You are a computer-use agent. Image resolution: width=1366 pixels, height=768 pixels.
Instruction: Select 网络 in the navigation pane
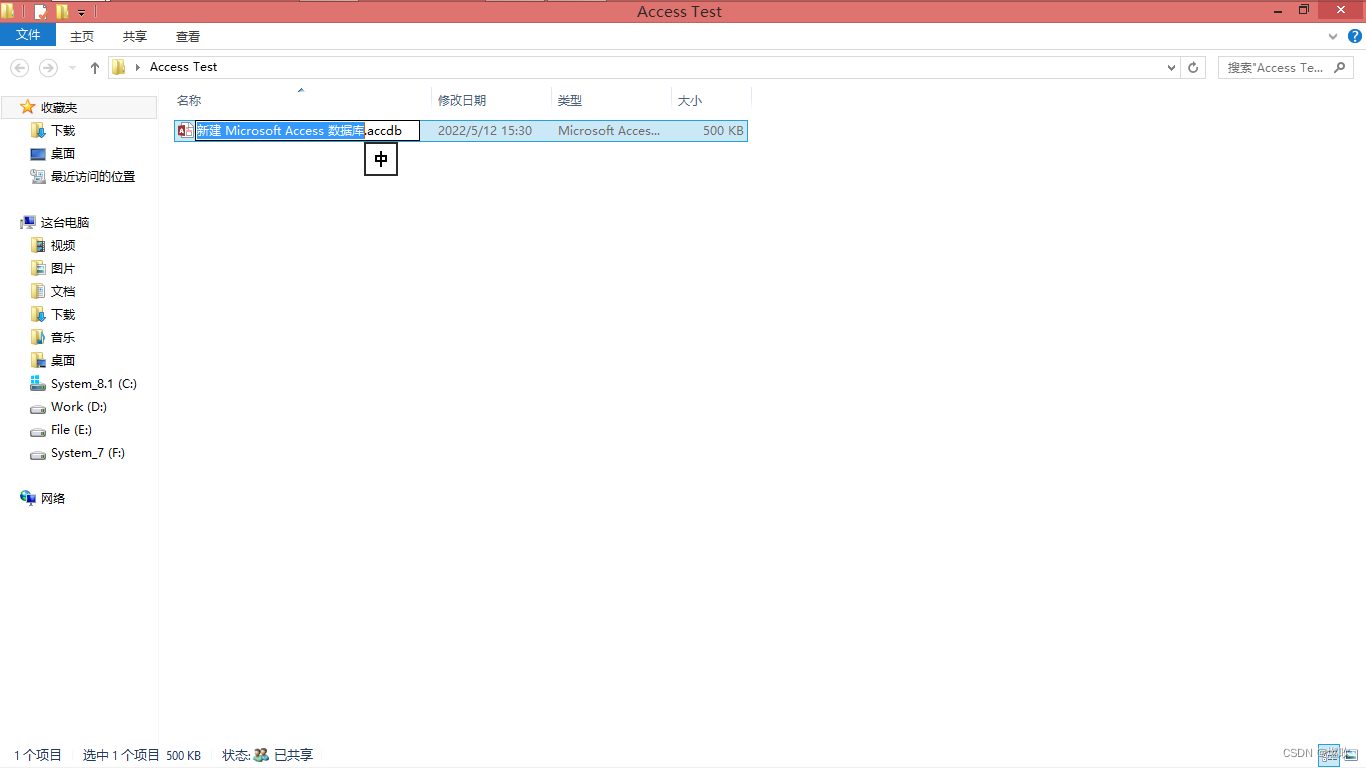point(53,498)
